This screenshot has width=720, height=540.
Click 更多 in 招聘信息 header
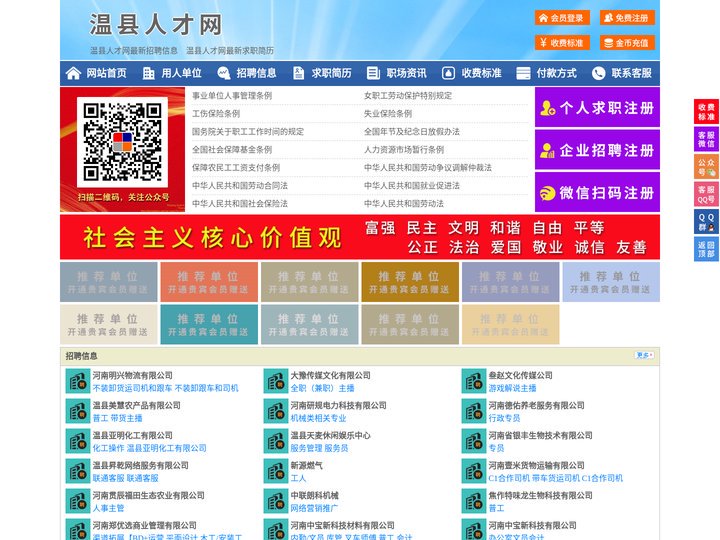pyautogui.click(x=645, y=355)
